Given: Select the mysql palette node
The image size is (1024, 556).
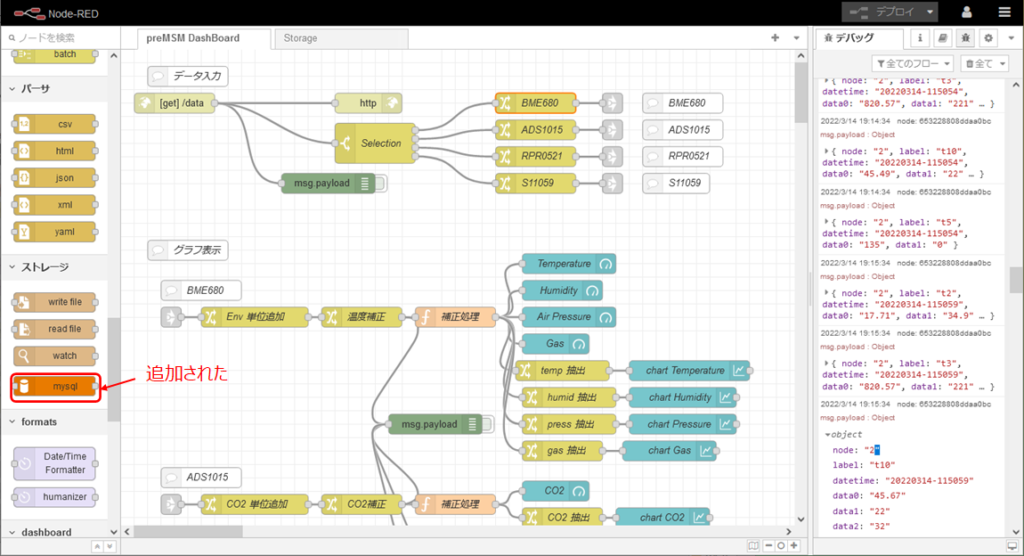Looking at the screenshot, I should [x=55, y=387].
